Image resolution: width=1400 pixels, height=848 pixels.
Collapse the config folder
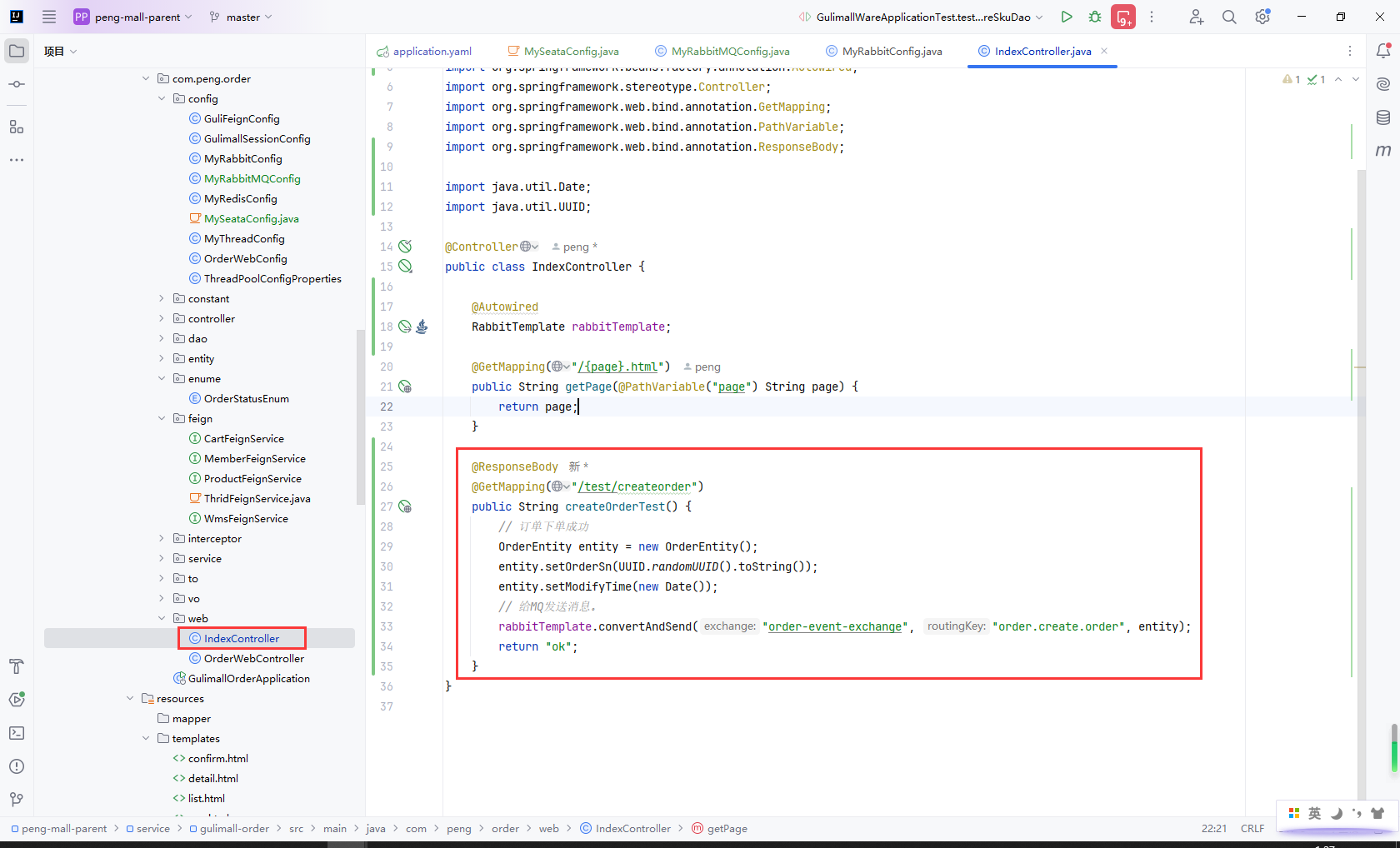162,98
